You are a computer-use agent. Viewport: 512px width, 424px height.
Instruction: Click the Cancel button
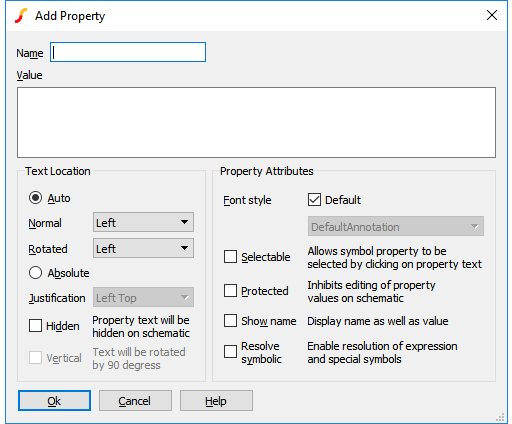coord(135,401)
